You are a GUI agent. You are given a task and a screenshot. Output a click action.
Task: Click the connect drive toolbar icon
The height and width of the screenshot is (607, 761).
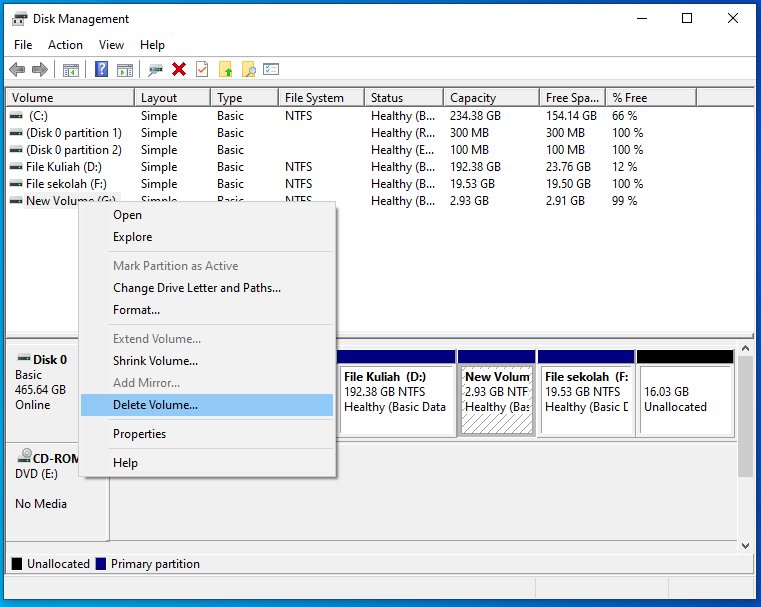point(155,69)
